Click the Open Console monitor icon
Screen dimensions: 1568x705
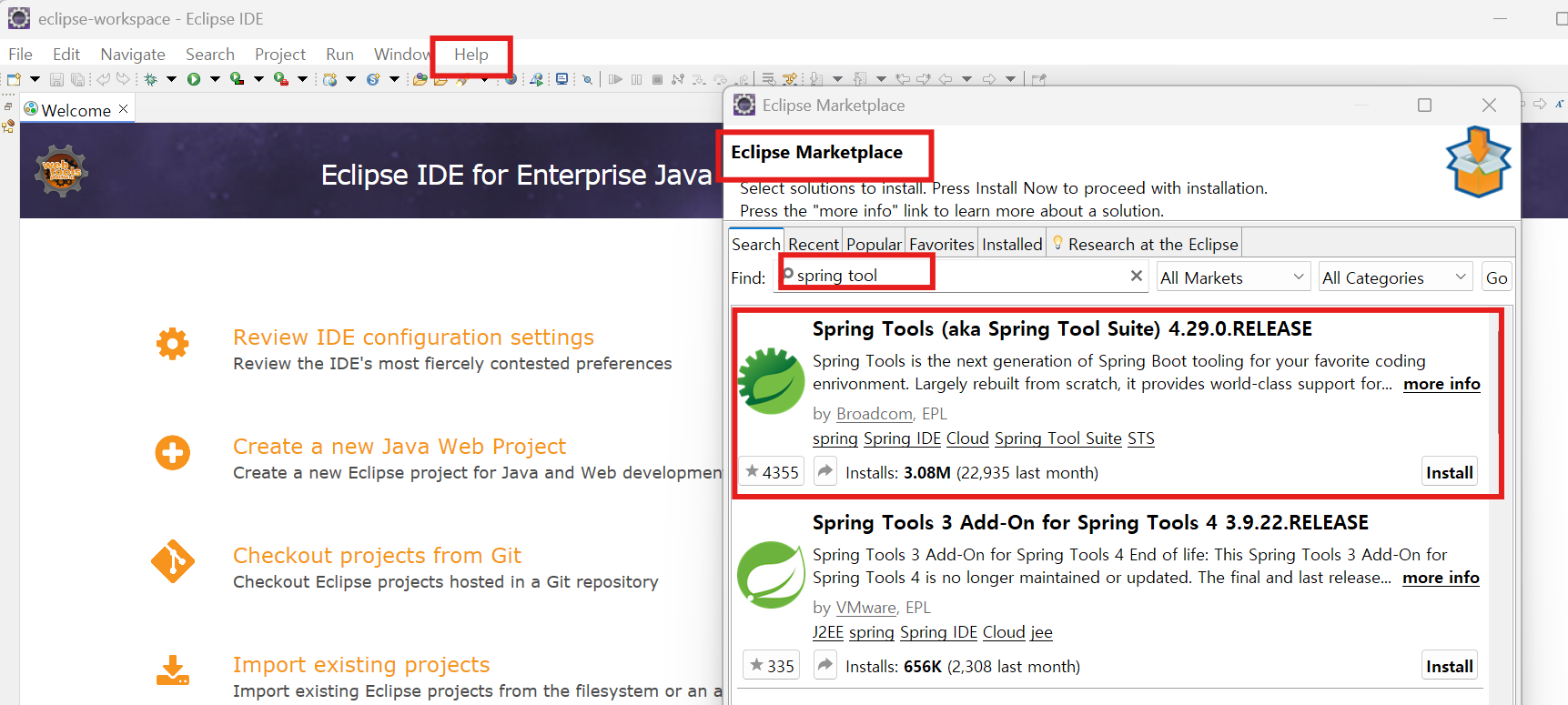tap(561, 79)
